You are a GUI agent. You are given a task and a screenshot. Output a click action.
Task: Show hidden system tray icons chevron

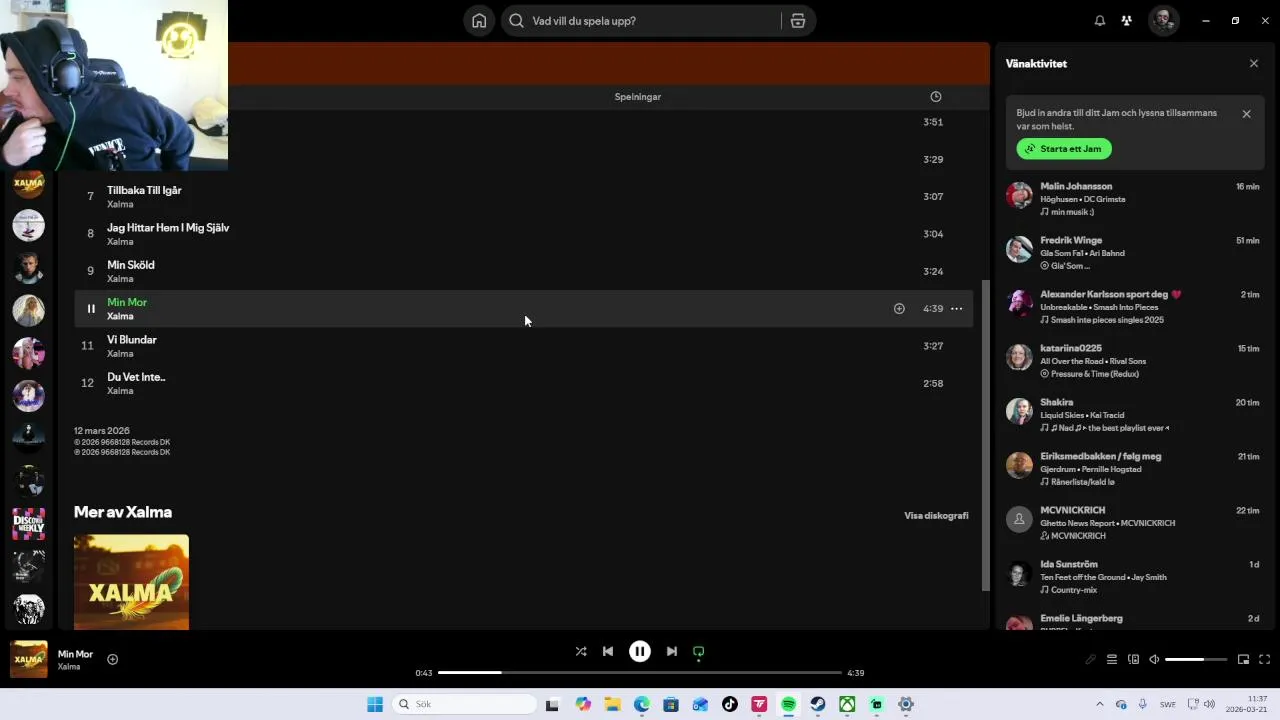(x=1100, y=704)
